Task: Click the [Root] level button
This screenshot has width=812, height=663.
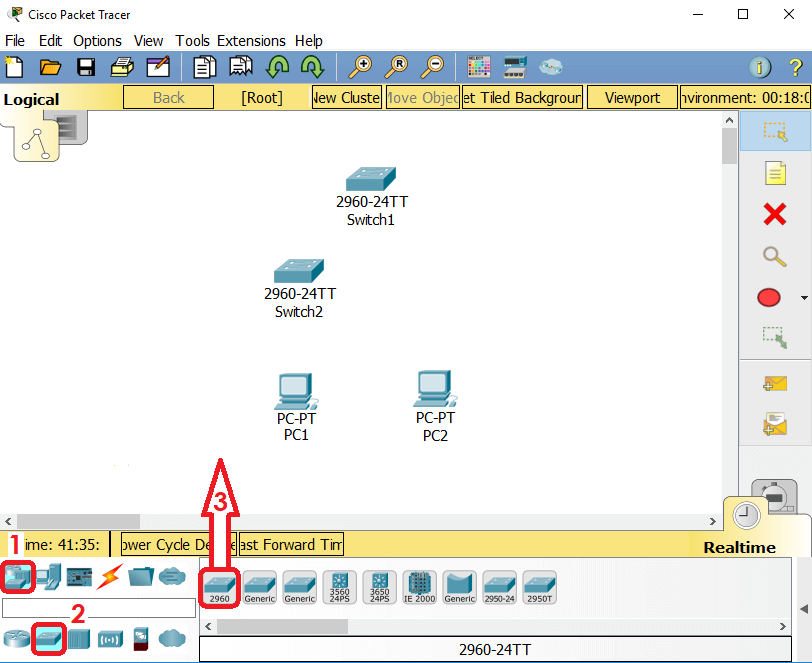Action: click(x=262, y=97)
